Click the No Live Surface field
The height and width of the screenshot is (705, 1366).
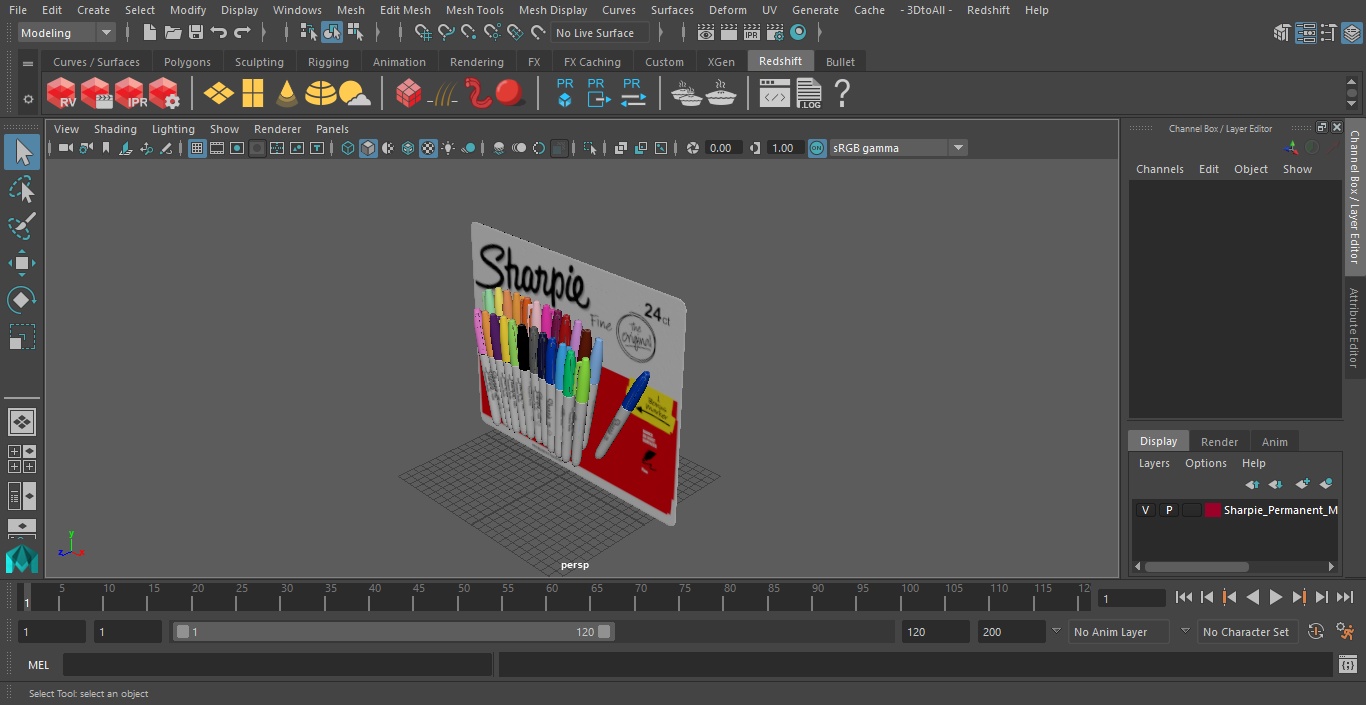coord(600,33)
